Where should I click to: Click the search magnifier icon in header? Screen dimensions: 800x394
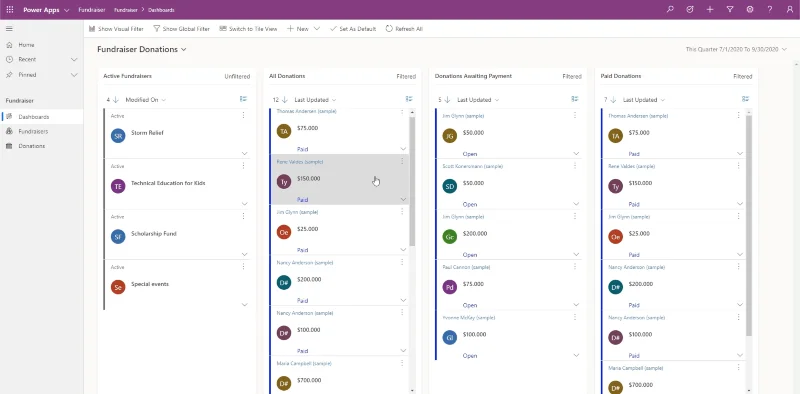click(x=670, y=9)
